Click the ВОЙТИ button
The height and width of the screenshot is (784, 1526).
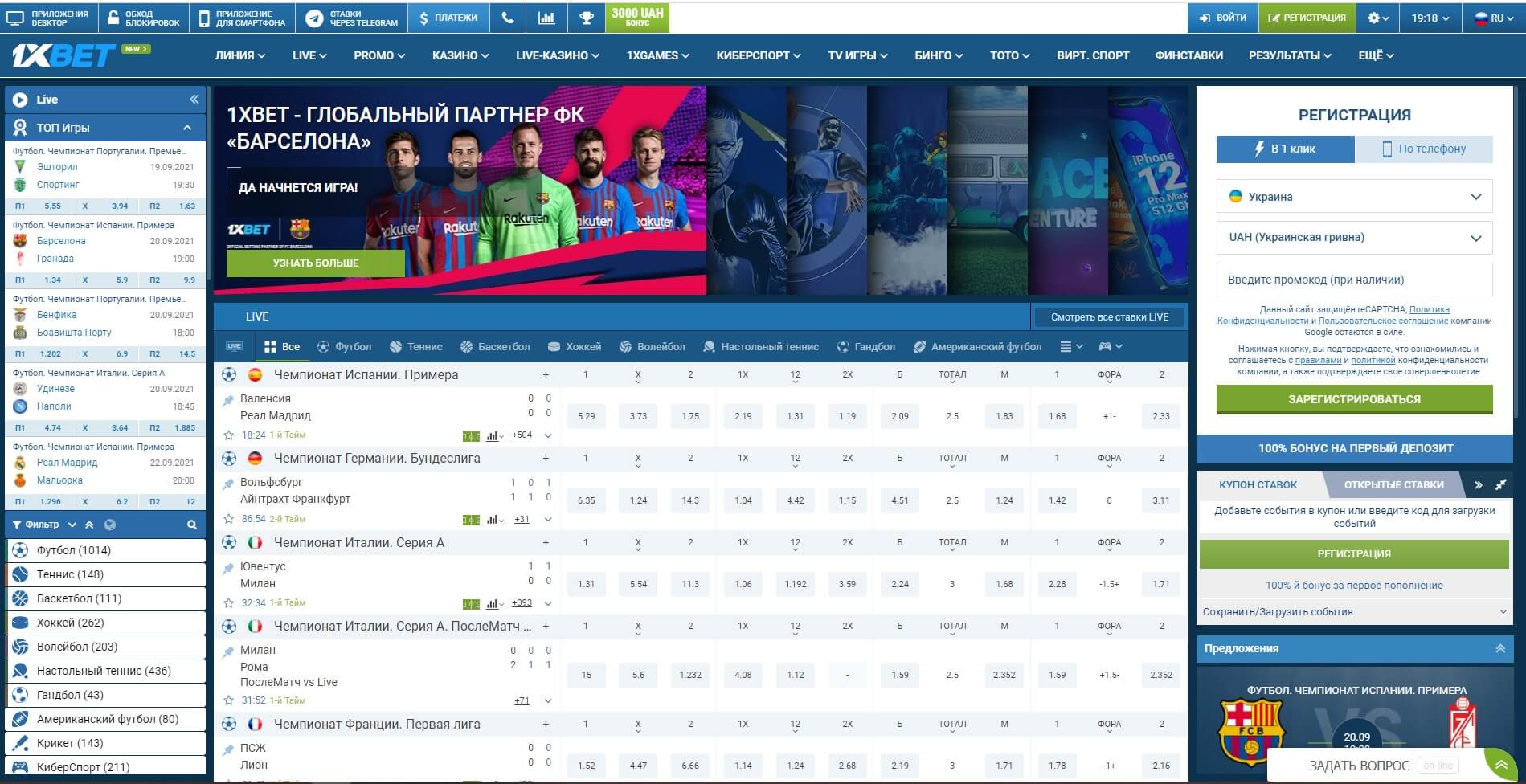click(1222, 18)
